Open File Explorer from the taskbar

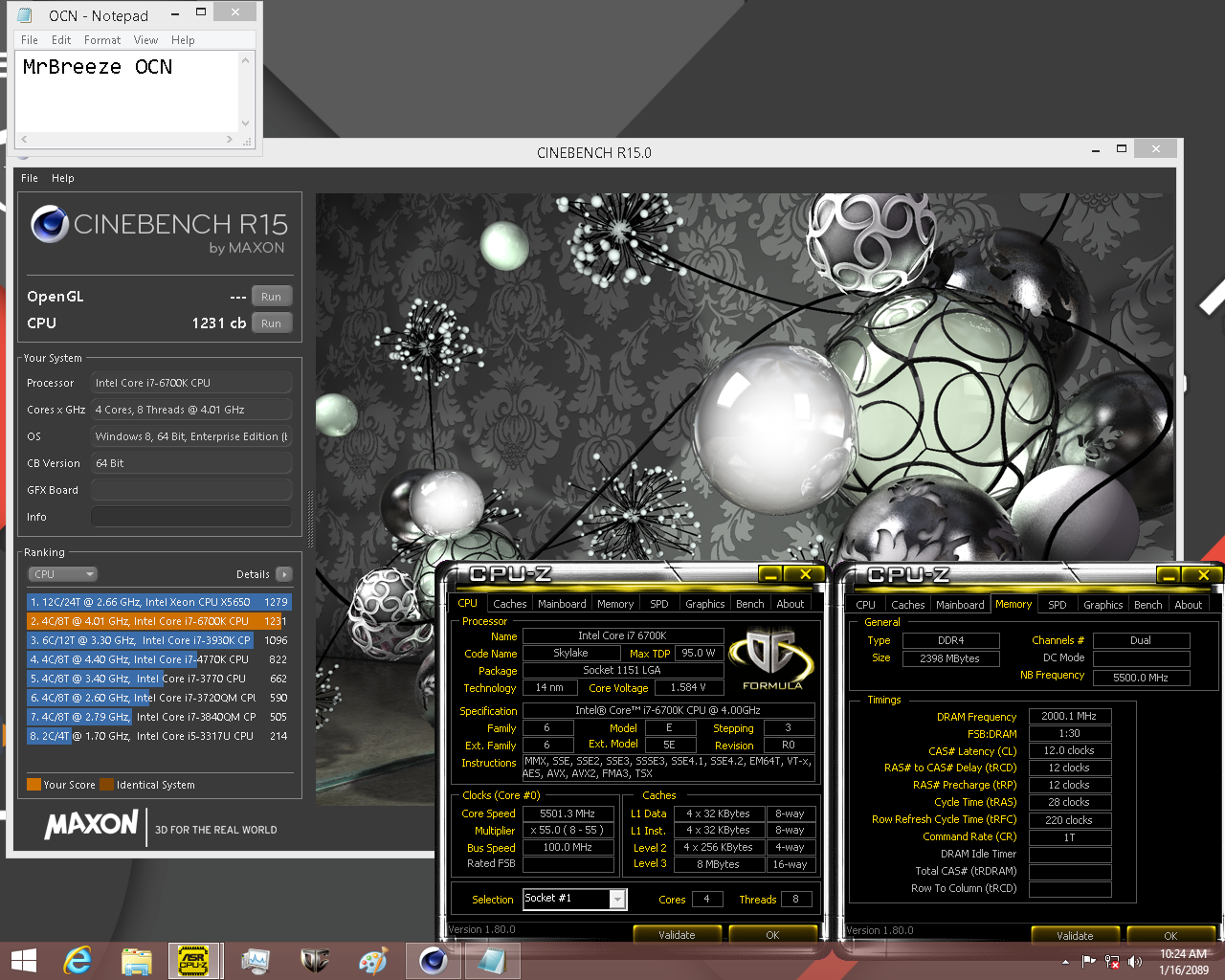tap(137, 960)
